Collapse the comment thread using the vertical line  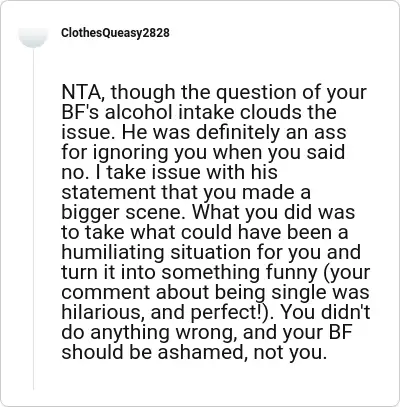(33, 218)
